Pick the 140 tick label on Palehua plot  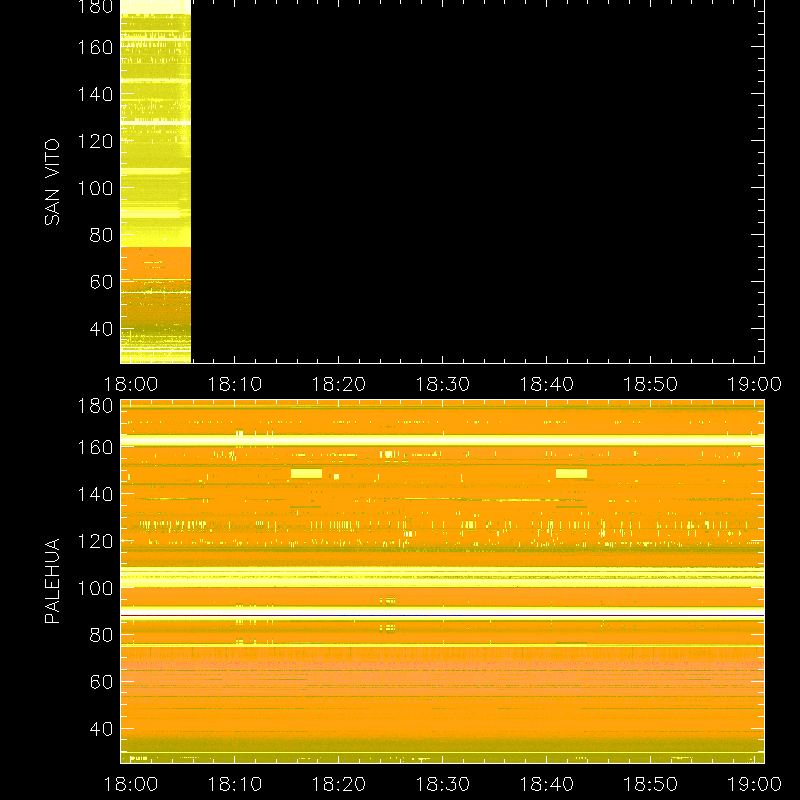(95, 494)
